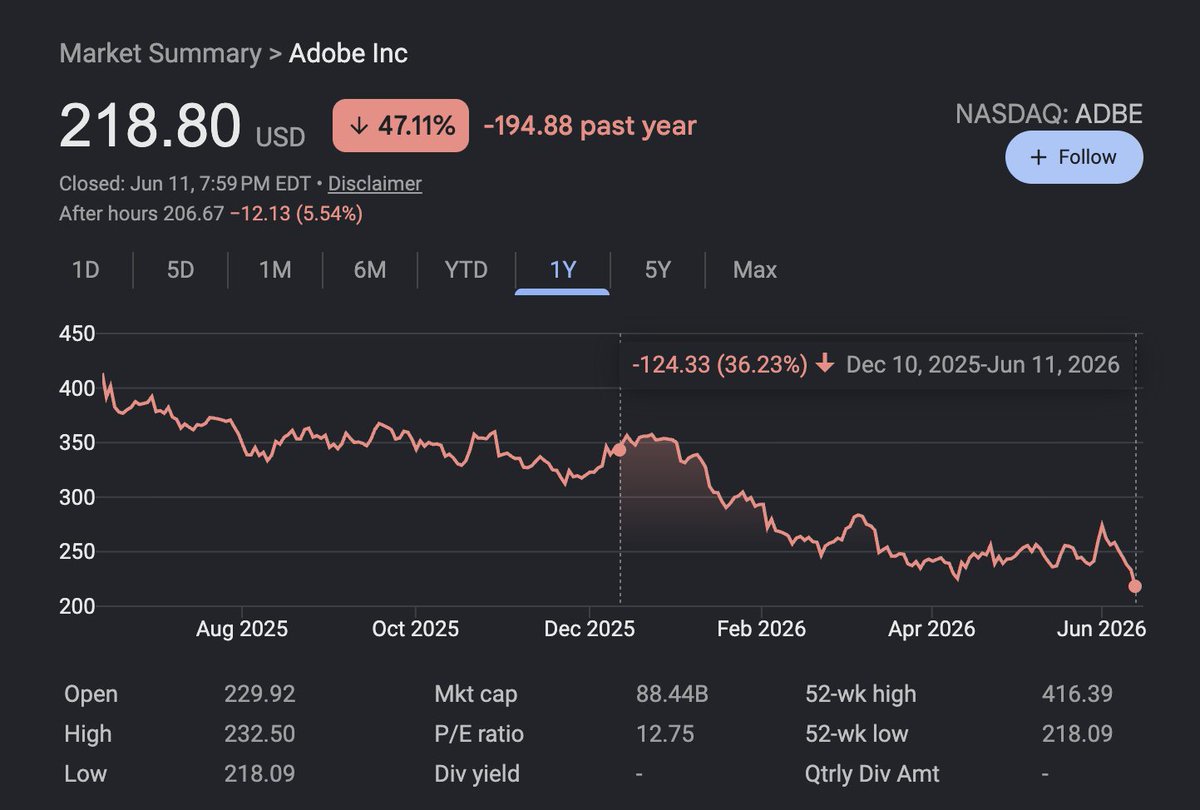Click the 52-wk high value 416.39

1077,694
